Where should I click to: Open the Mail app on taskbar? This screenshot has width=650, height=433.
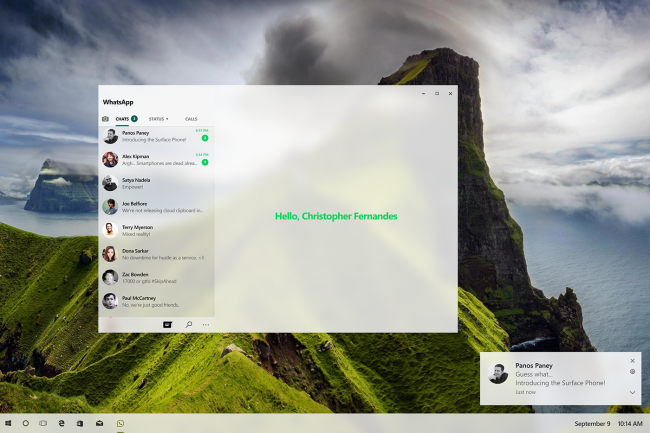[99, 423]
